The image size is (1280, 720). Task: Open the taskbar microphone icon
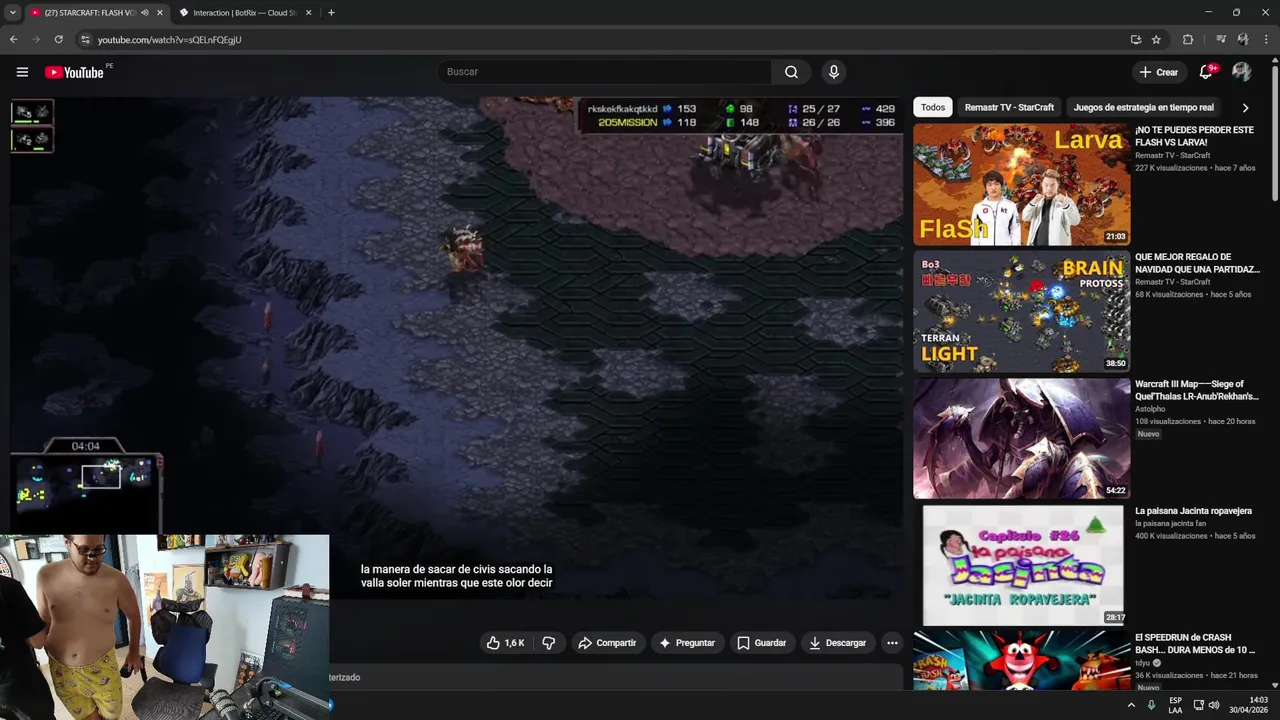tap(1151, 705)
